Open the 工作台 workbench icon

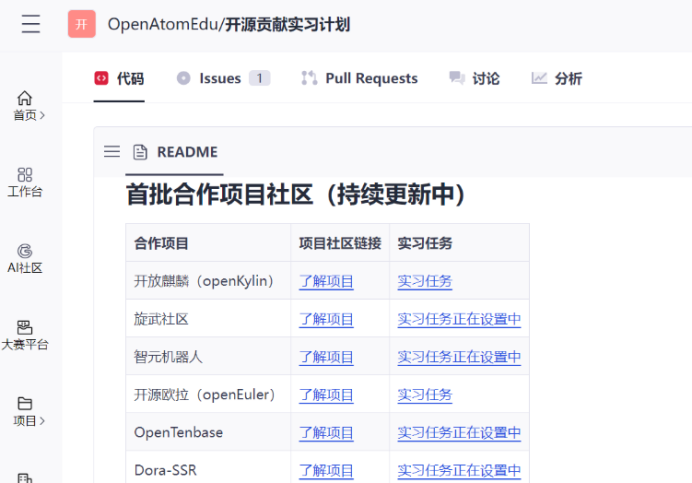point(25,174)
